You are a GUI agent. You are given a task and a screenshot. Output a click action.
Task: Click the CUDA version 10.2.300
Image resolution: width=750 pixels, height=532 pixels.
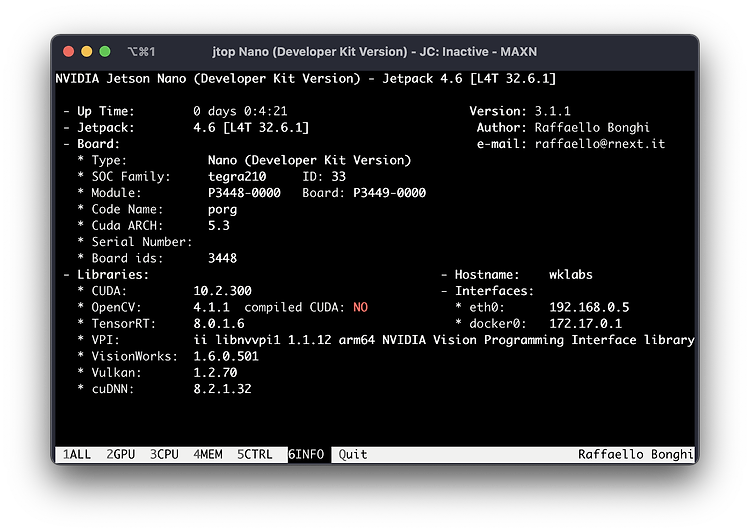click(222, 290)
